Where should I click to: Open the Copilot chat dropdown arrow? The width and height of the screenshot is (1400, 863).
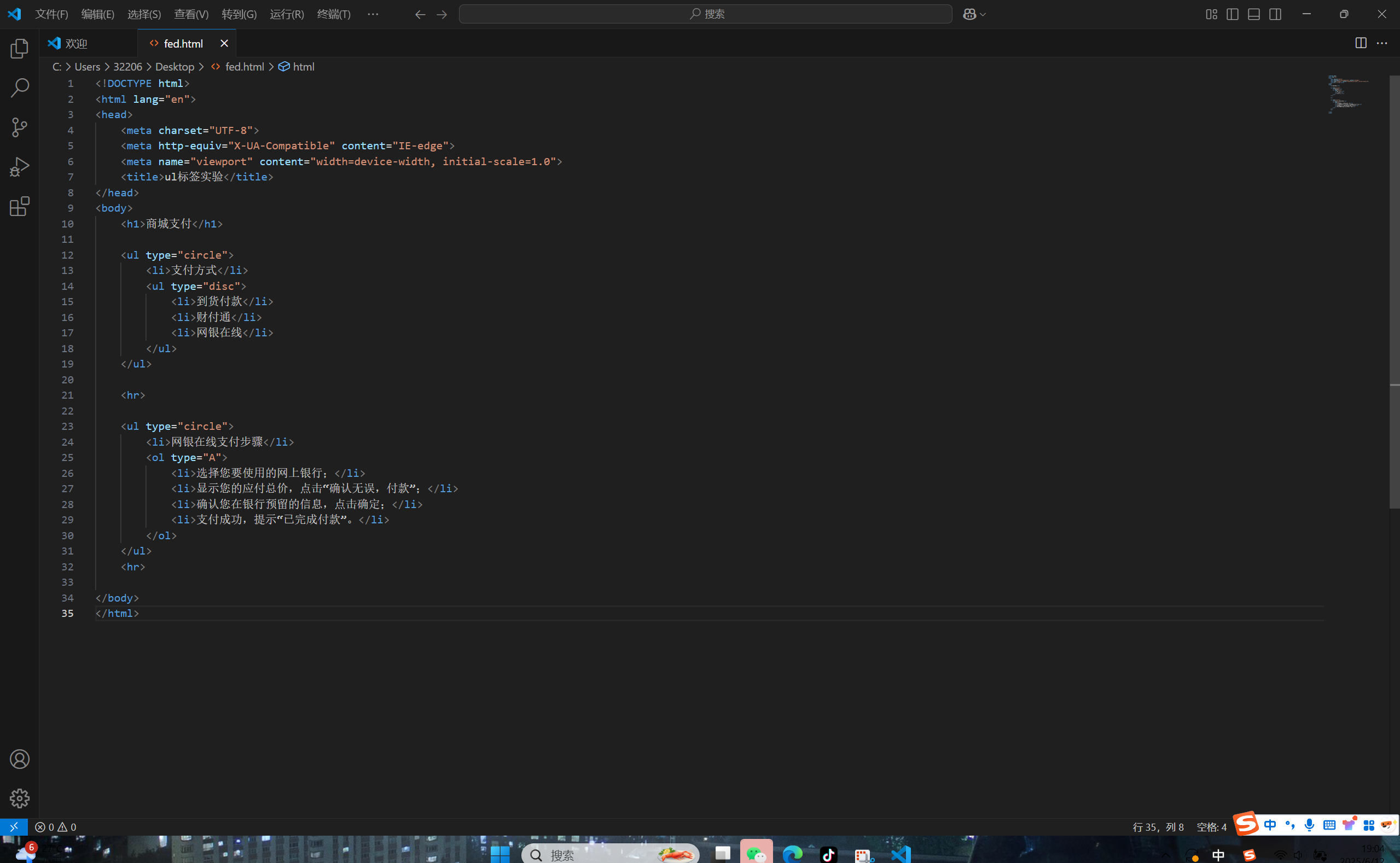[983, 14]
